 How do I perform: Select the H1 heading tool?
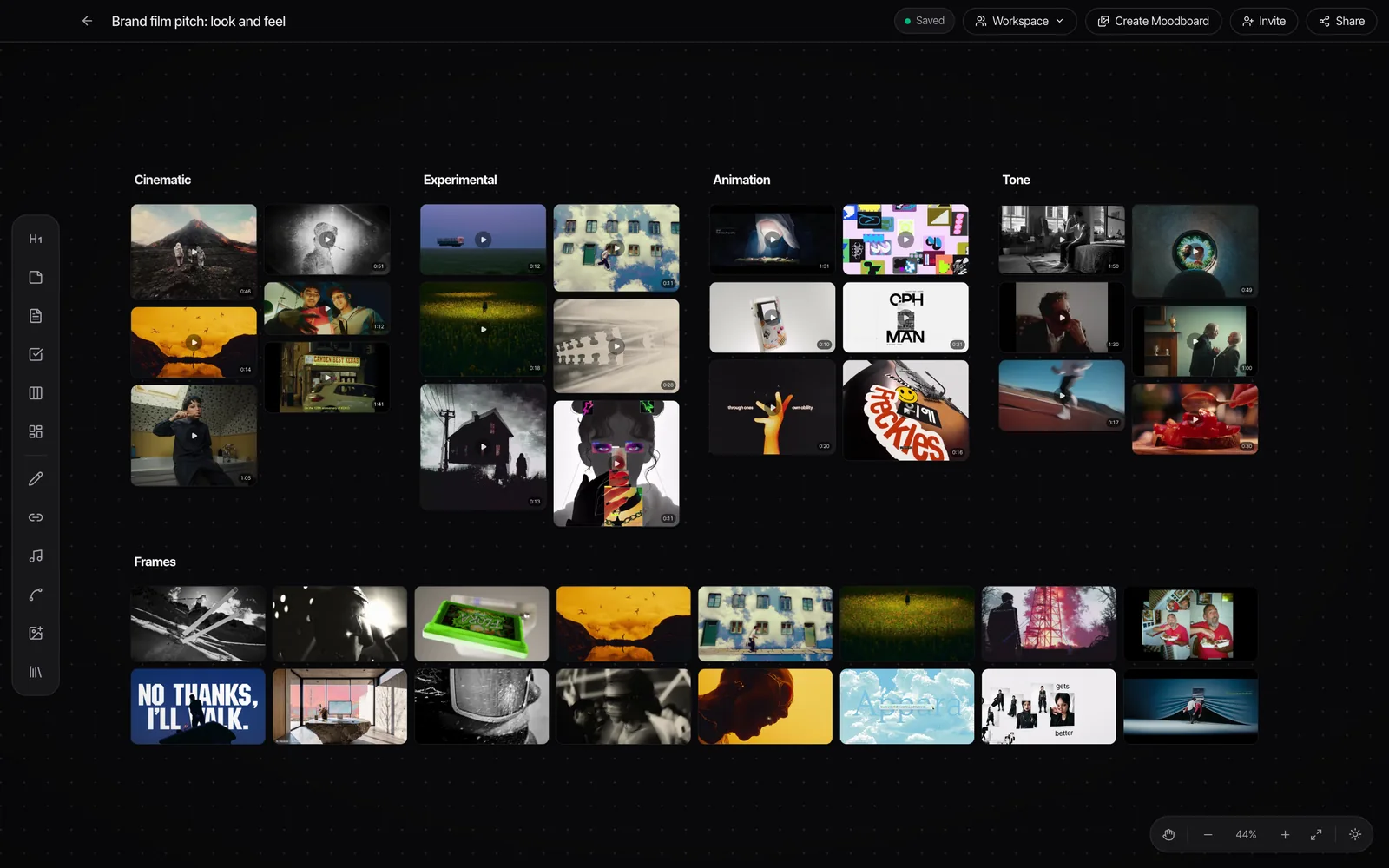click(x=36, y=239)
